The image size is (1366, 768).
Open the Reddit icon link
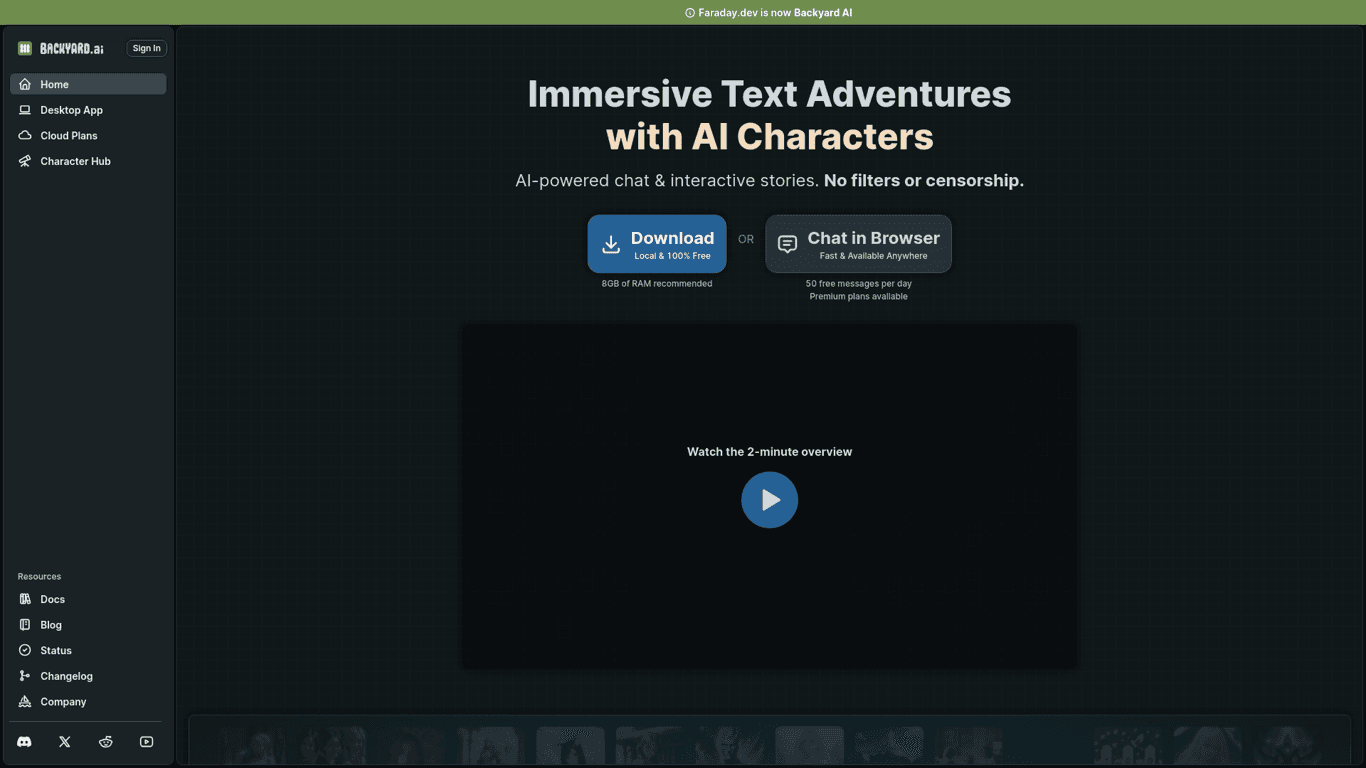pyautogui.click(x=106, y=742)
